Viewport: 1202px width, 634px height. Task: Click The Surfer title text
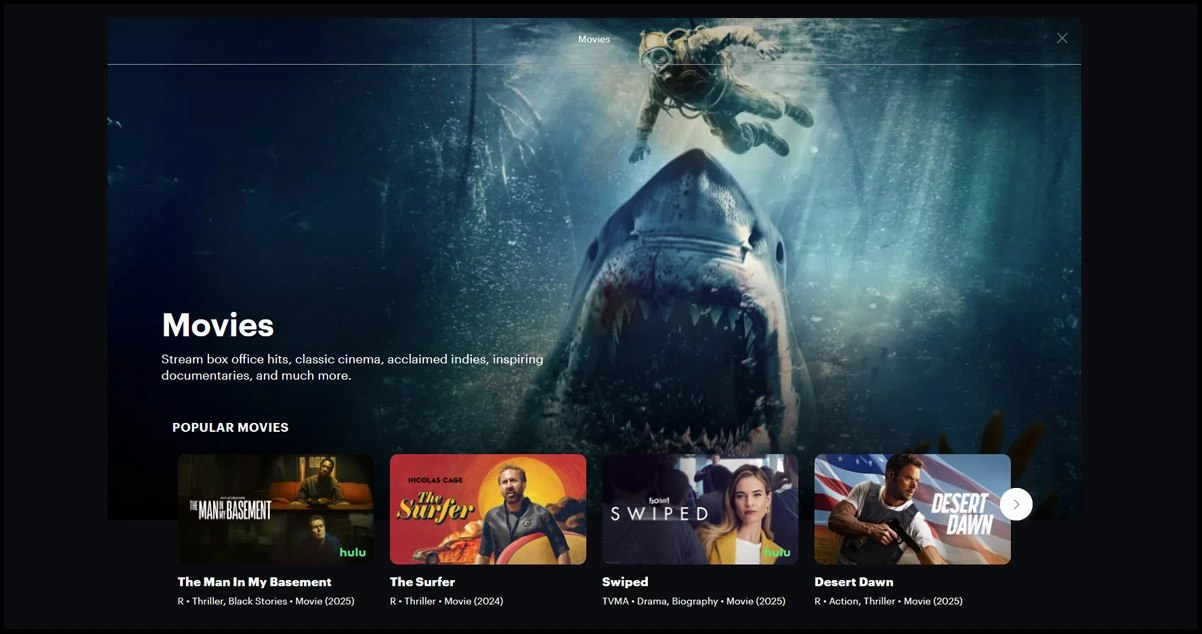click(x=422, y=582)
